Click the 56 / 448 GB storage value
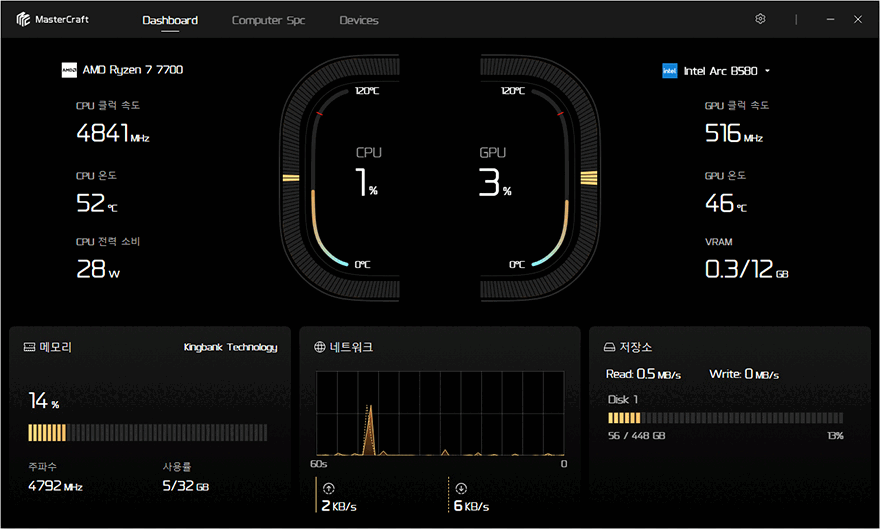Screen dimensions: 880x529 636,435
